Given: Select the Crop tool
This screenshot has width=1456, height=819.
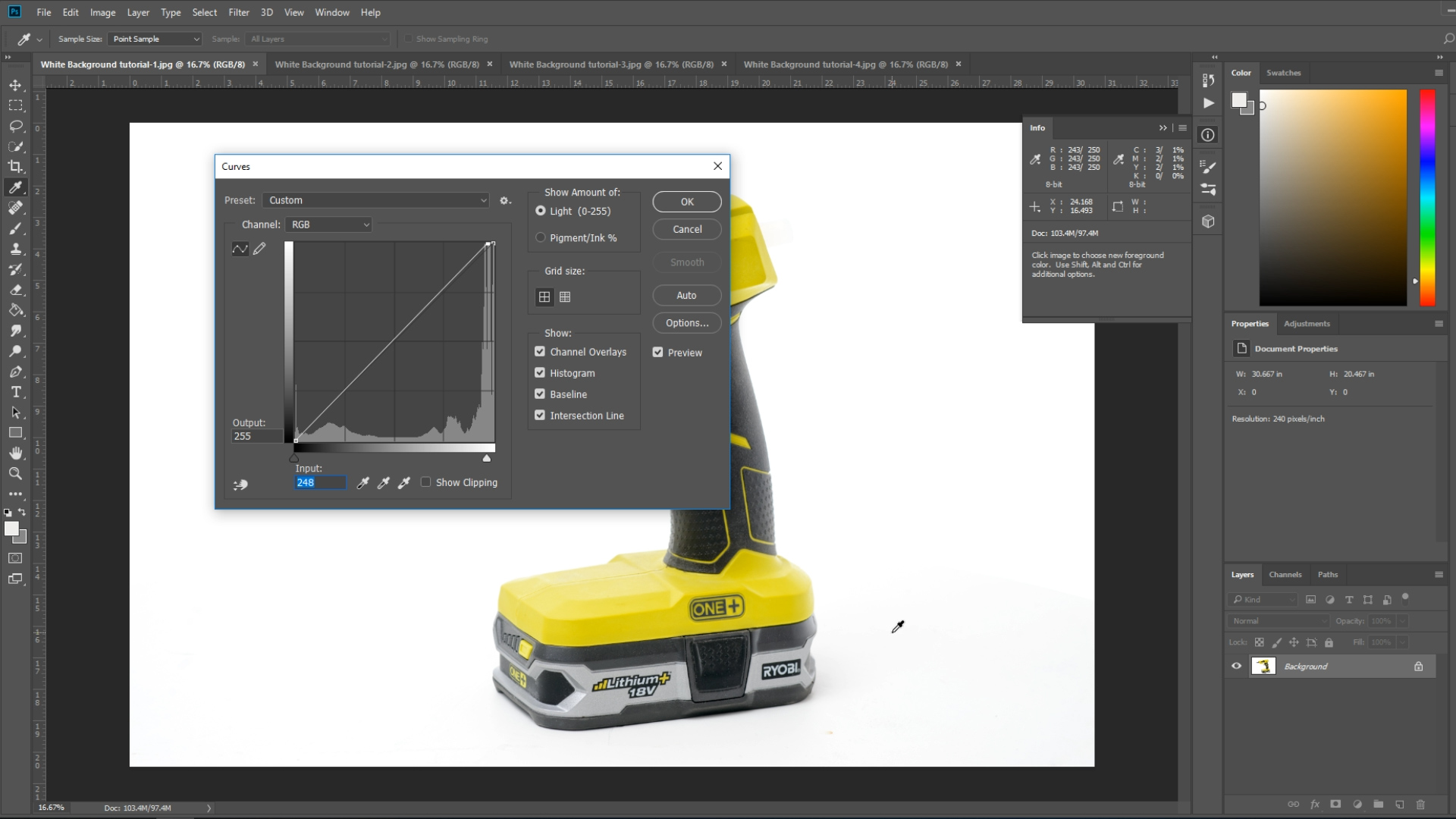Looking at the screenshot, I should (x=15, y=167).
